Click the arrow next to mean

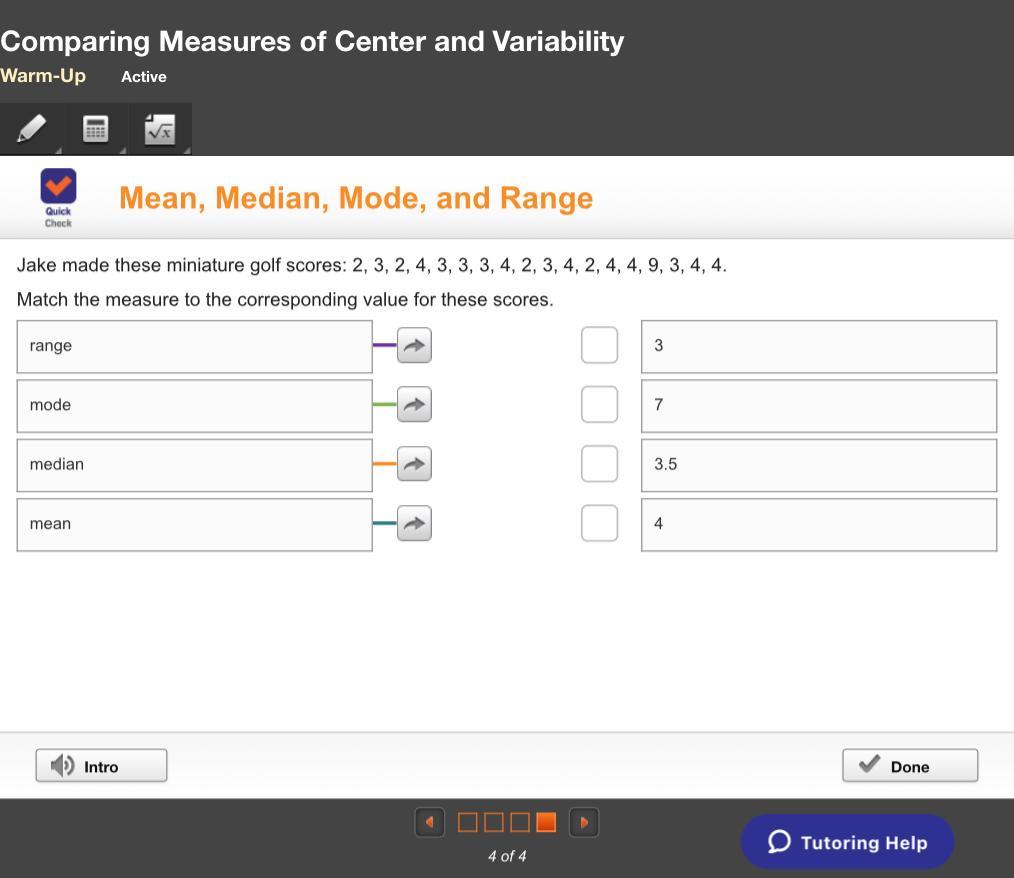414,523
